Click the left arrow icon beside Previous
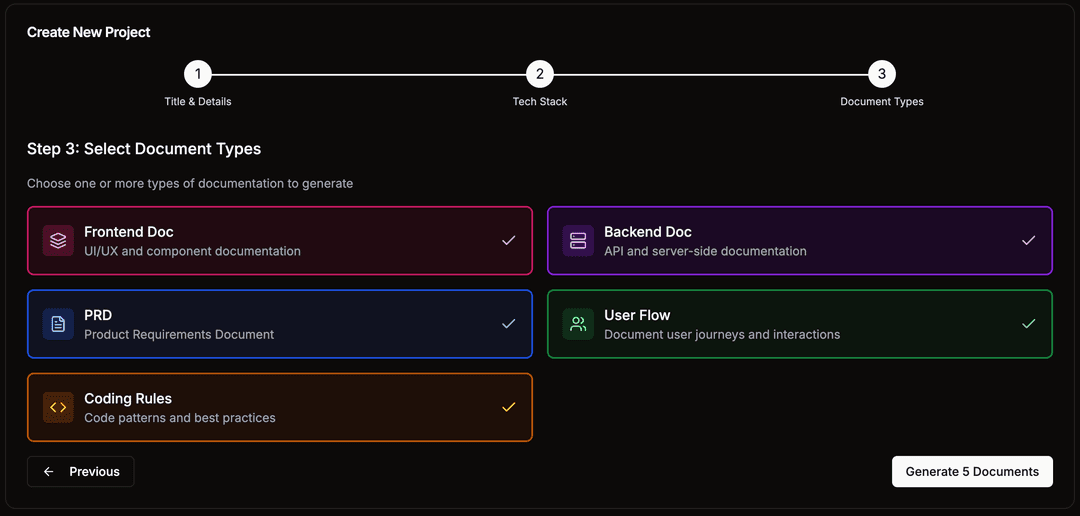Viewport: 1080px width, 516px height. coord(49,472)
